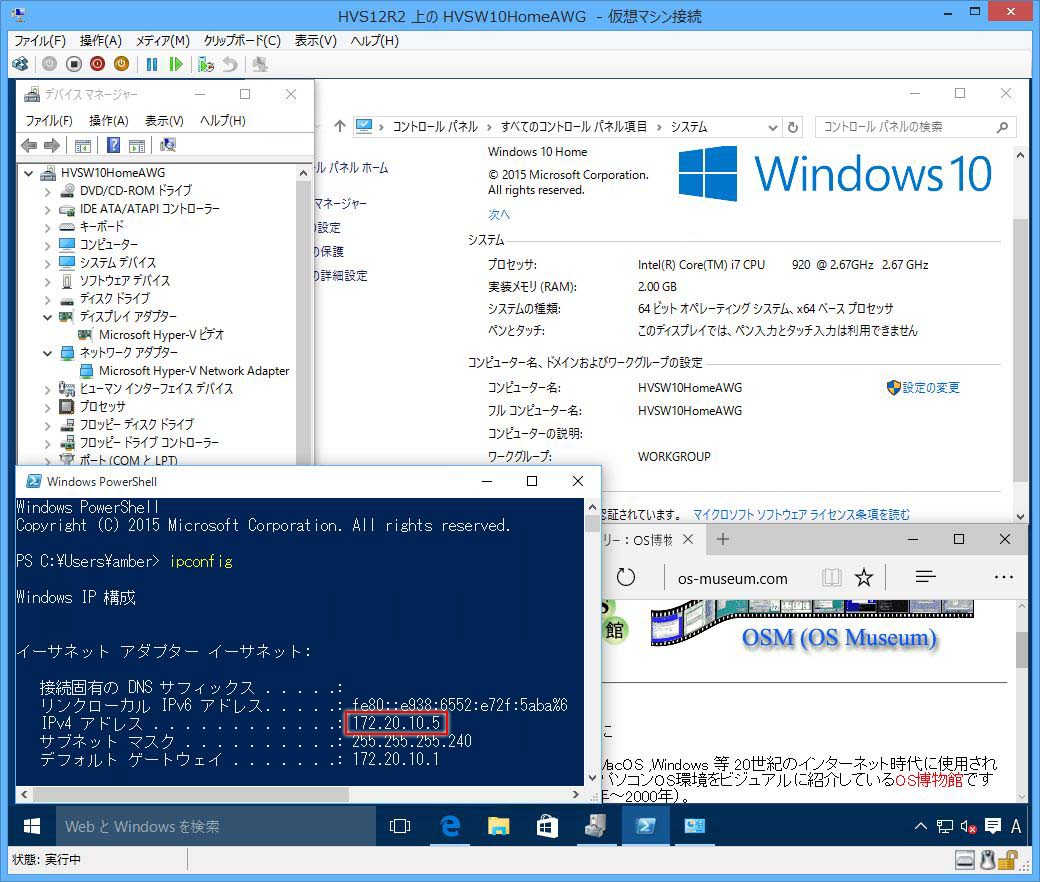This screenshot has width=1040, height=882.
Task: Open Action Center notification icon
Action: pyautogui.click(x=992, y=826)
